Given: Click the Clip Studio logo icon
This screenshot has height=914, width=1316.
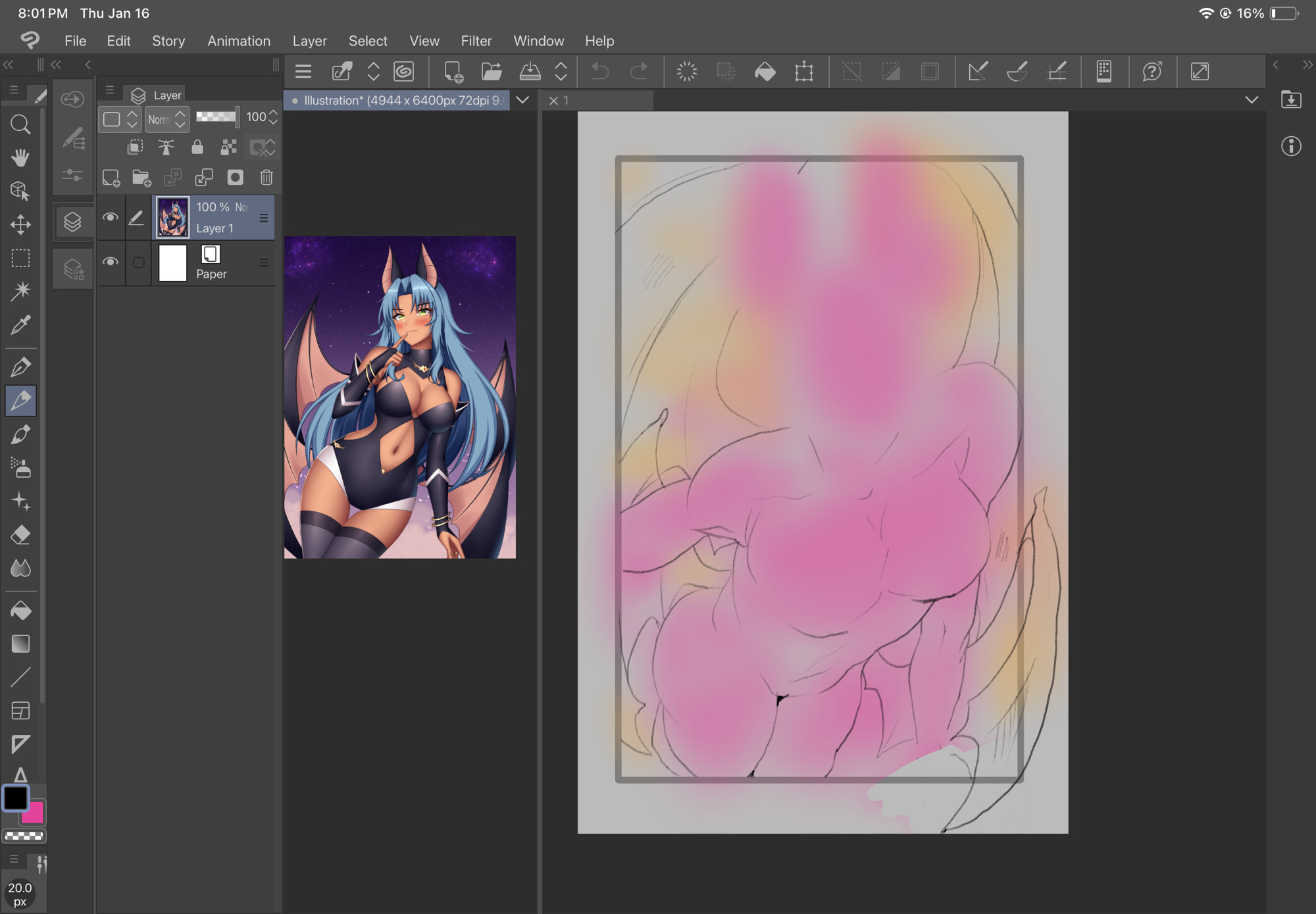Looking at the screenshot, I should (x=30, y=40).
